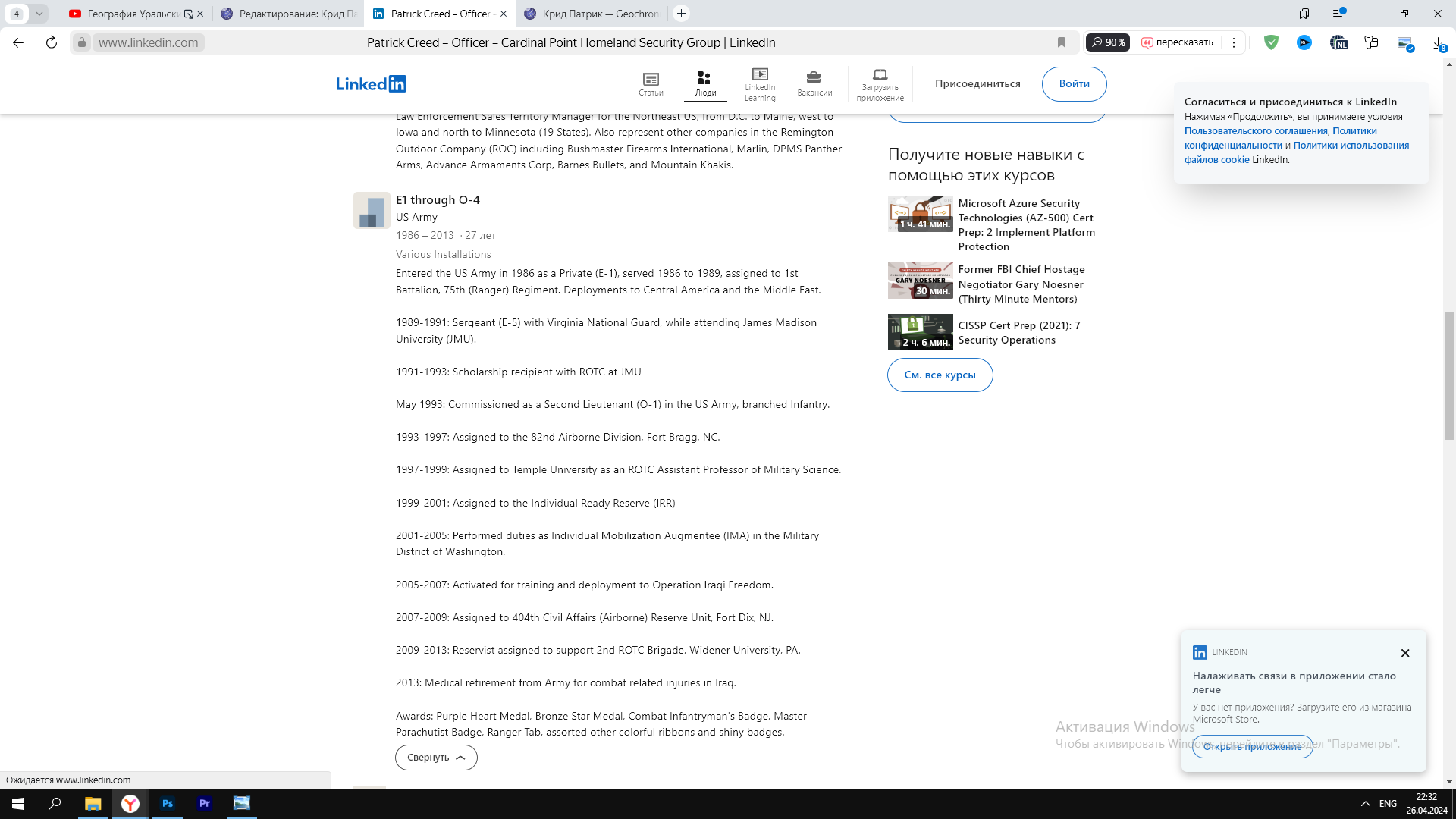Dismiss the LinkedIn app notification popup
The image size is (1456, 819).
(1404, 653)
